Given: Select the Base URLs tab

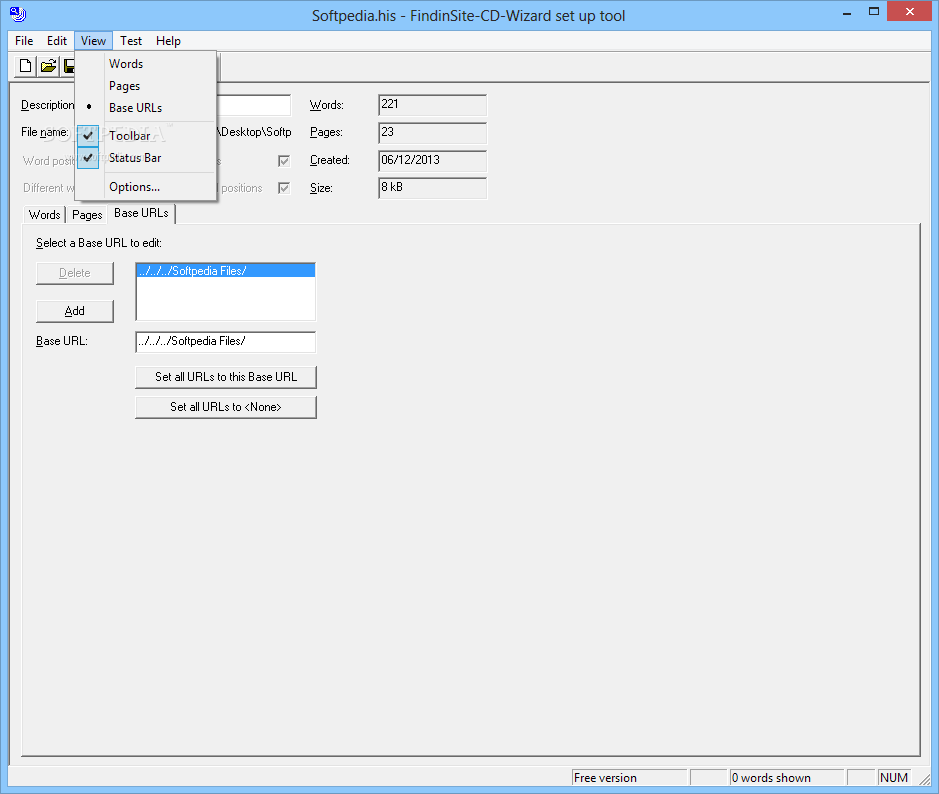Looking at the screenshot, I should 141,213.
